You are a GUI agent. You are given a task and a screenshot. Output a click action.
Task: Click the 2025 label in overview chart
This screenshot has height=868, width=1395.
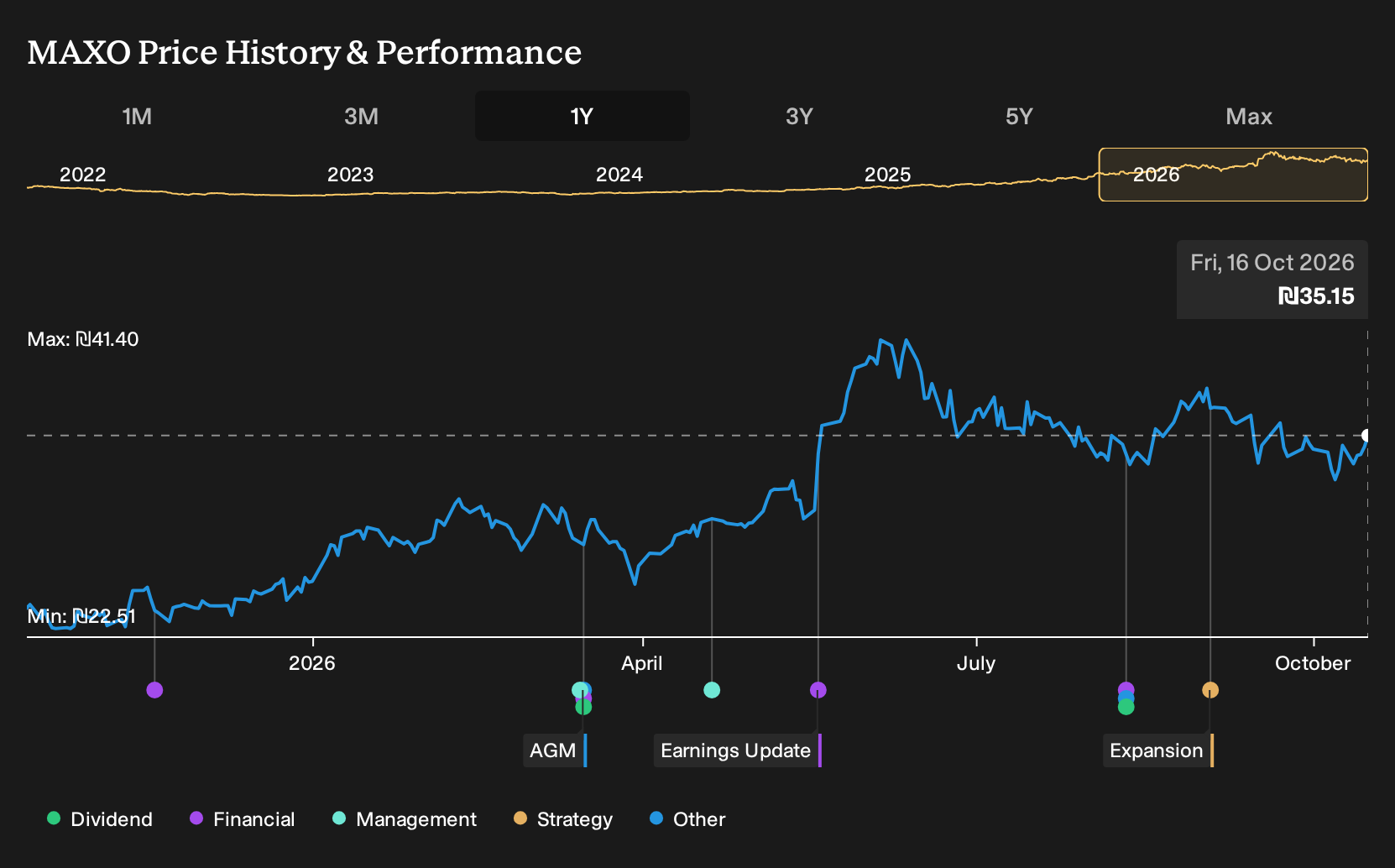pyautogui.click(x=887, y=175)
